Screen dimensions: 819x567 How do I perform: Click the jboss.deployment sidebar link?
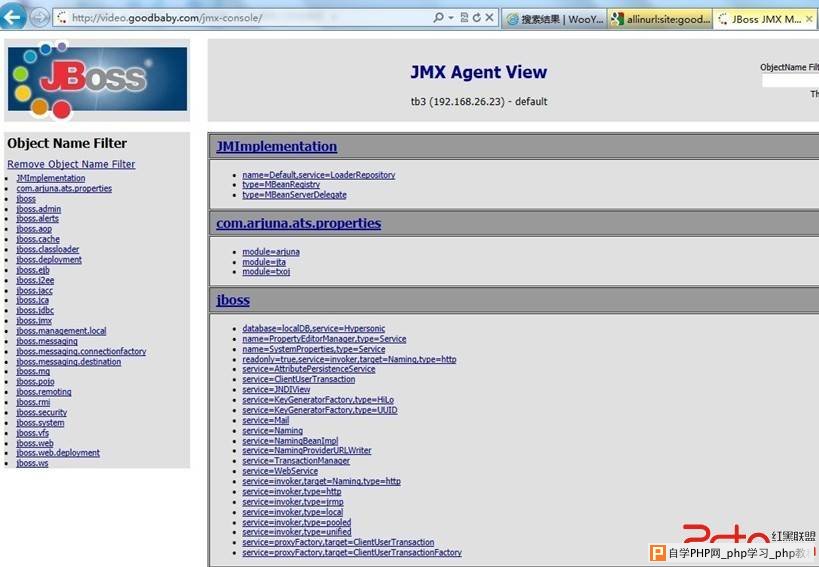pos(49,259)
